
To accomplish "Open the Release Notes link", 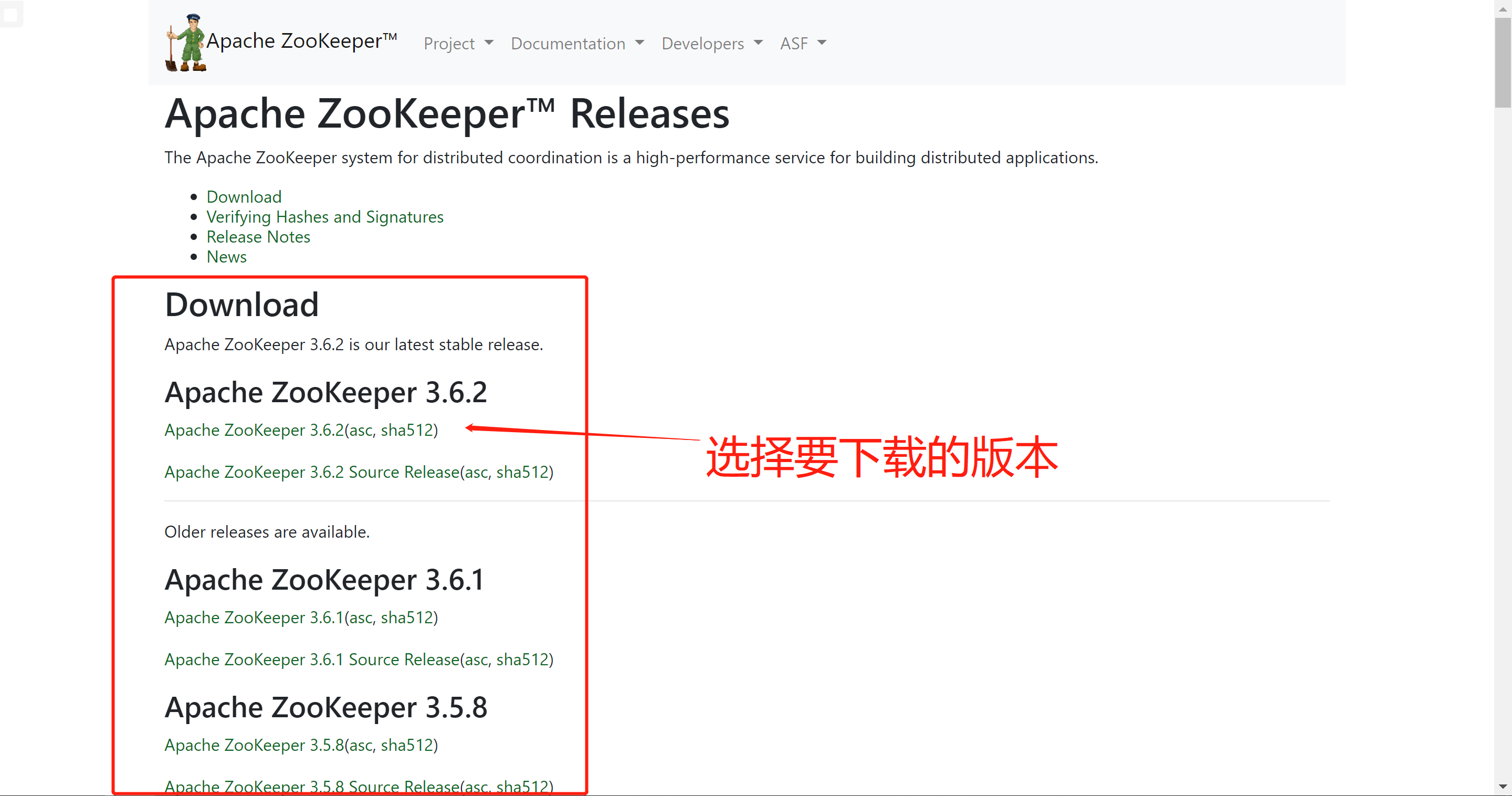I will 258,237.
